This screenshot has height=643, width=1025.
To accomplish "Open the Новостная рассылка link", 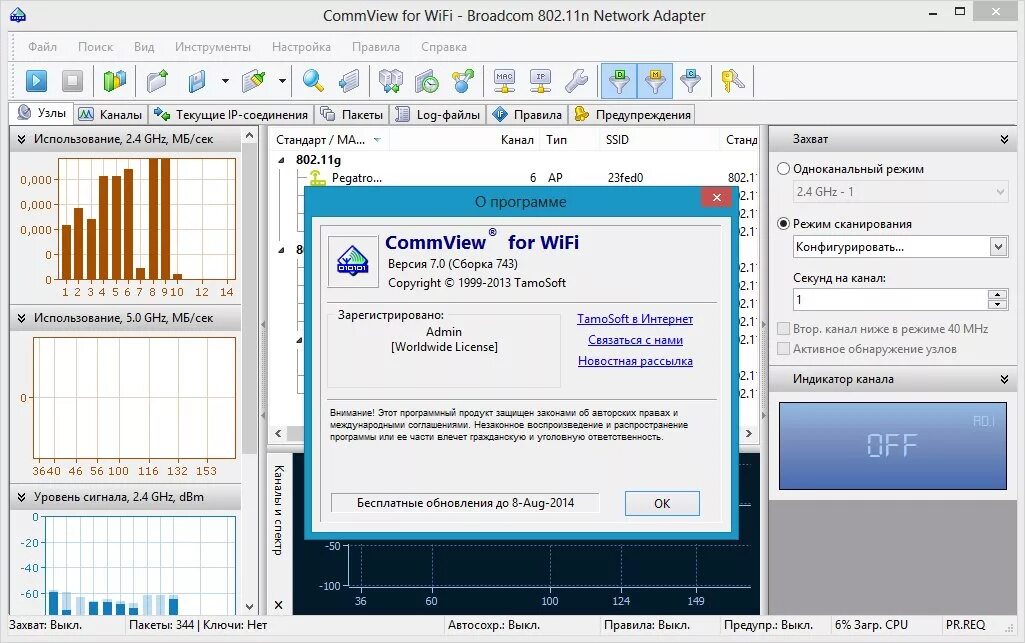I will point(635,361).
